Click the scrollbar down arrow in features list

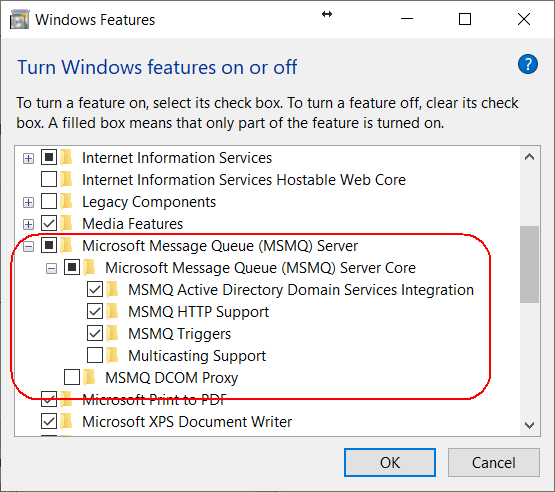(530, 425)
